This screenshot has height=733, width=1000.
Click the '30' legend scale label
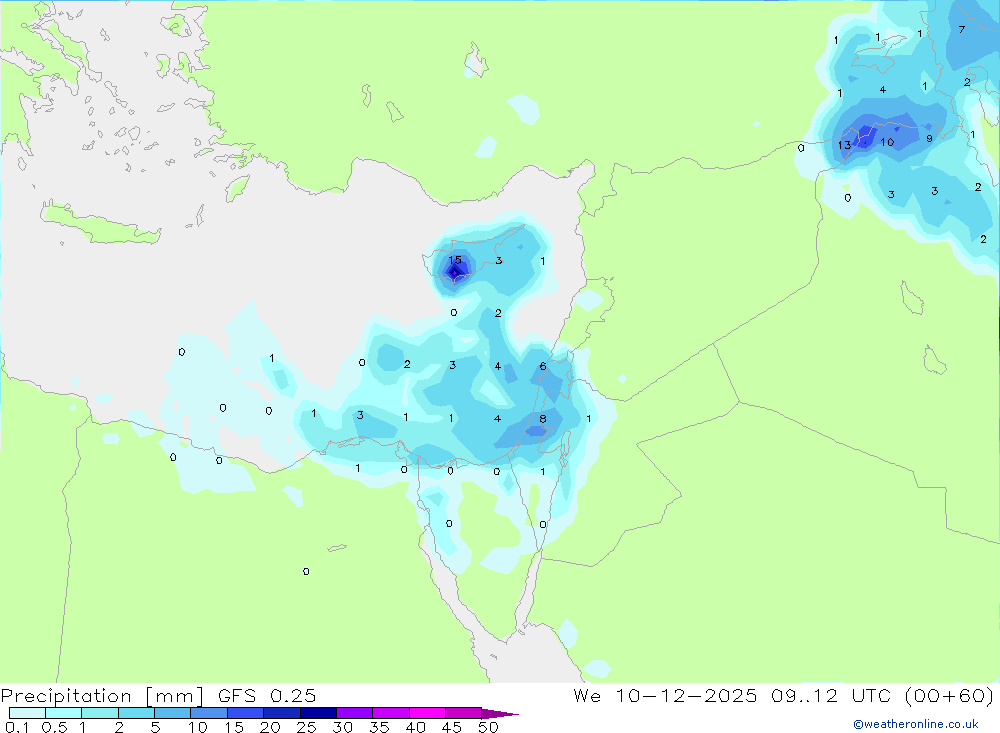(x=342, y=727)
